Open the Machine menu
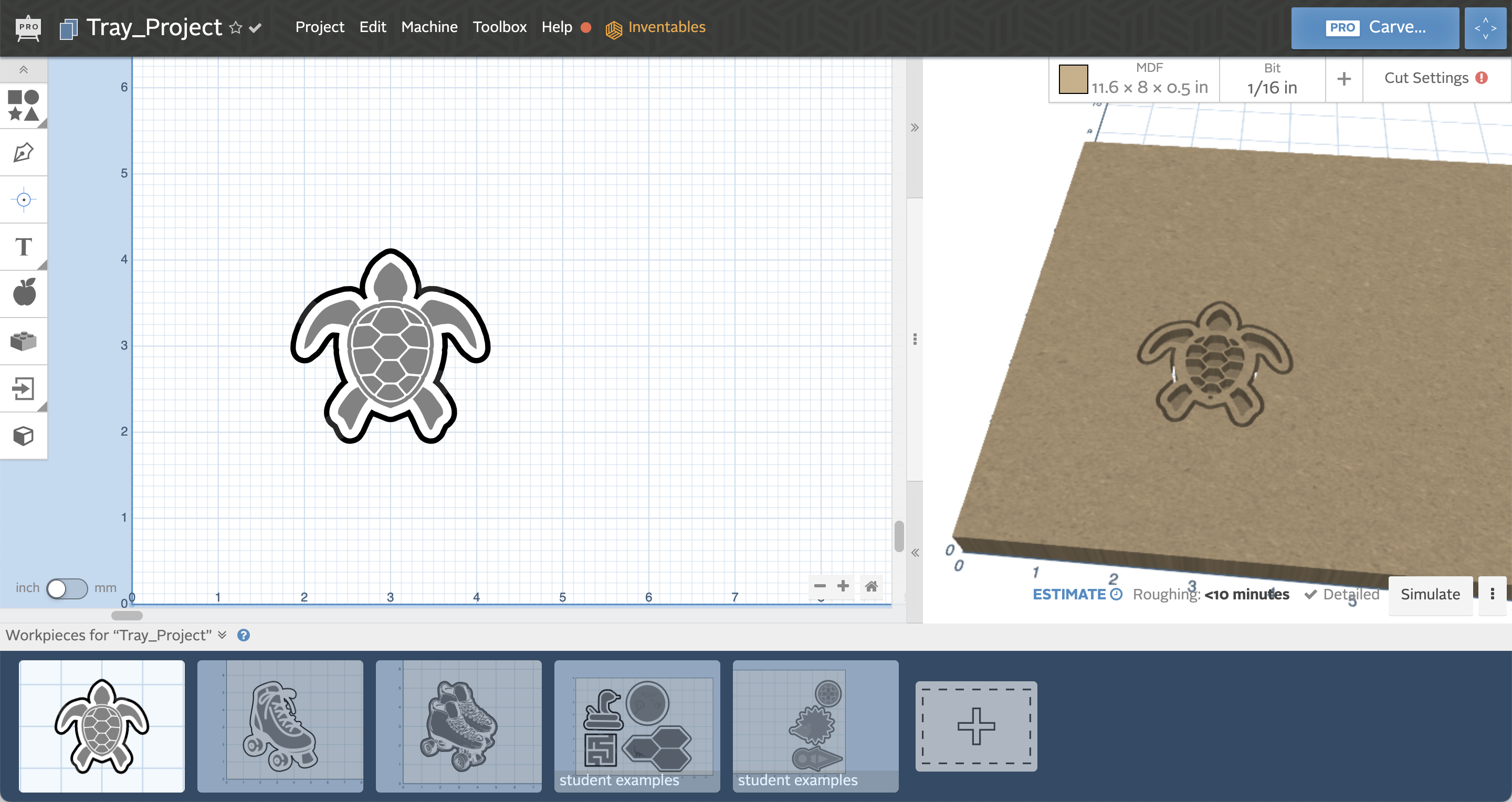The image size is (1512, 802). click(429, 26)
